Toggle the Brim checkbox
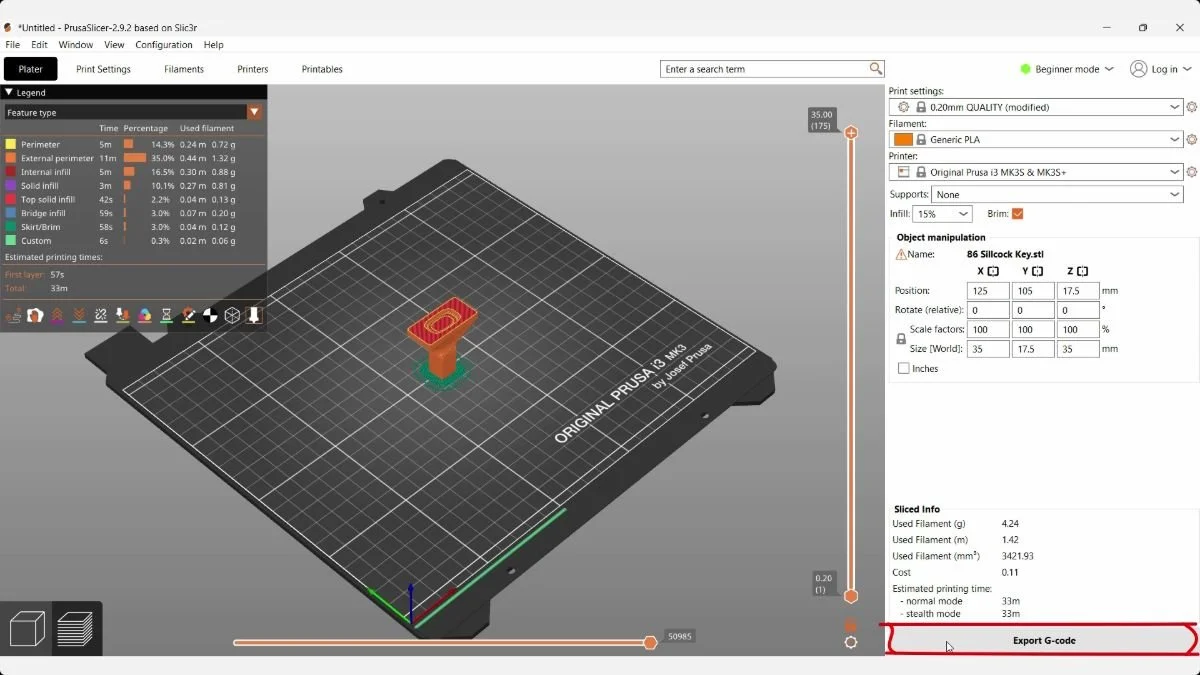 pos(1018,214)
